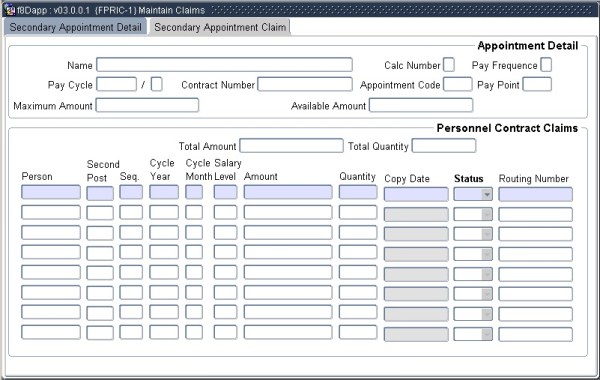Click Routing Number field in second row

pos(536,214)
